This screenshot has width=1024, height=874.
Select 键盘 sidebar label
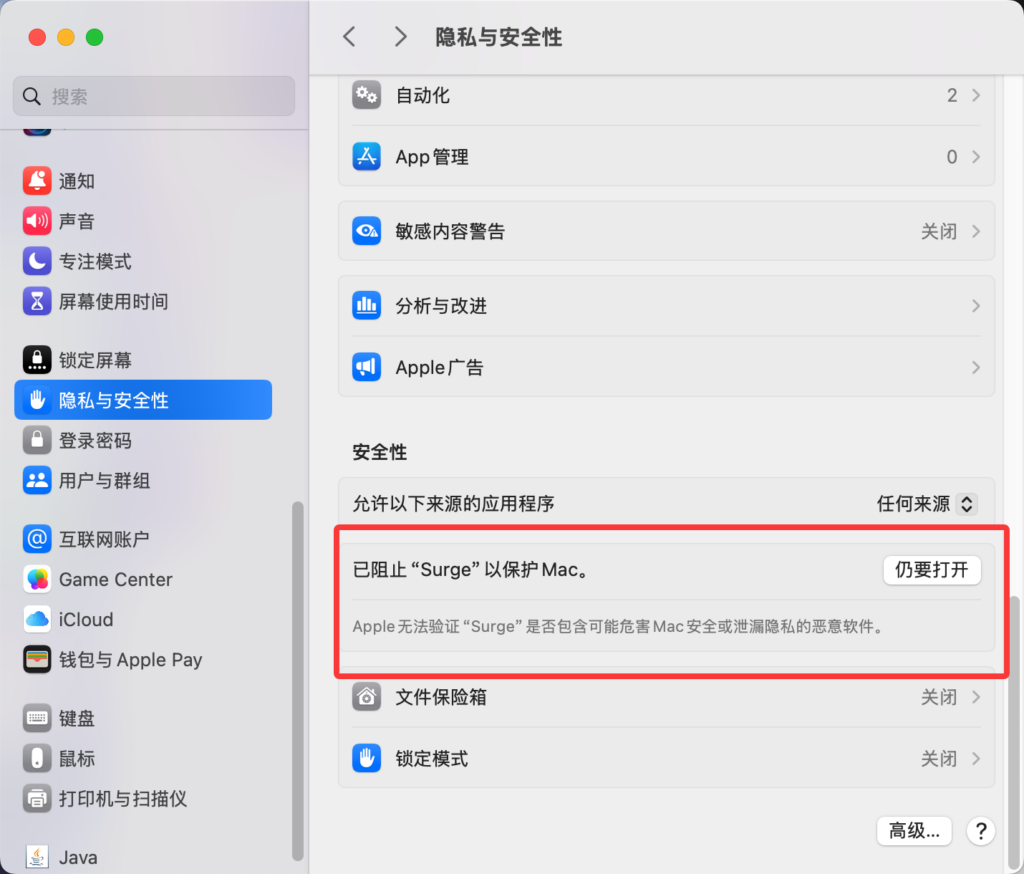[x=77, y=718]
